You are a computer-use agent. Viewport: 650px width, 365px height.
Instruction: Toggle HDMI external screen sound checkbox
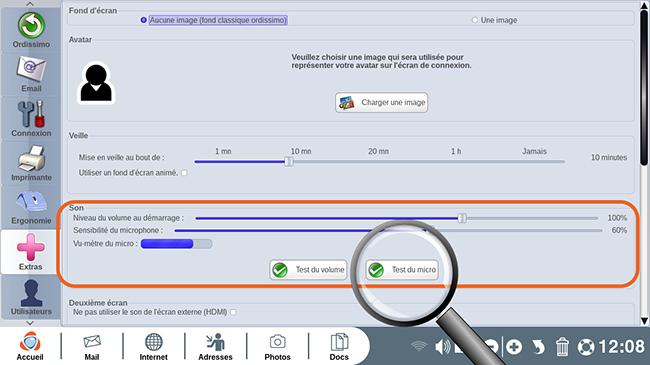click(233, 312)
